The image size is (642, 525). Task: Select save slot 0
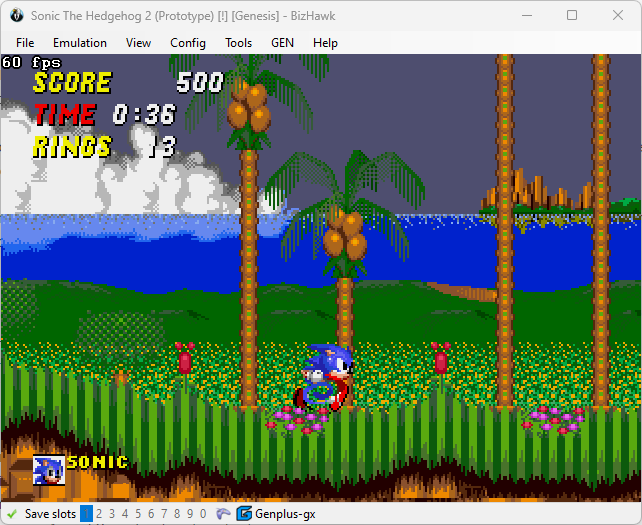pos(203,514)
